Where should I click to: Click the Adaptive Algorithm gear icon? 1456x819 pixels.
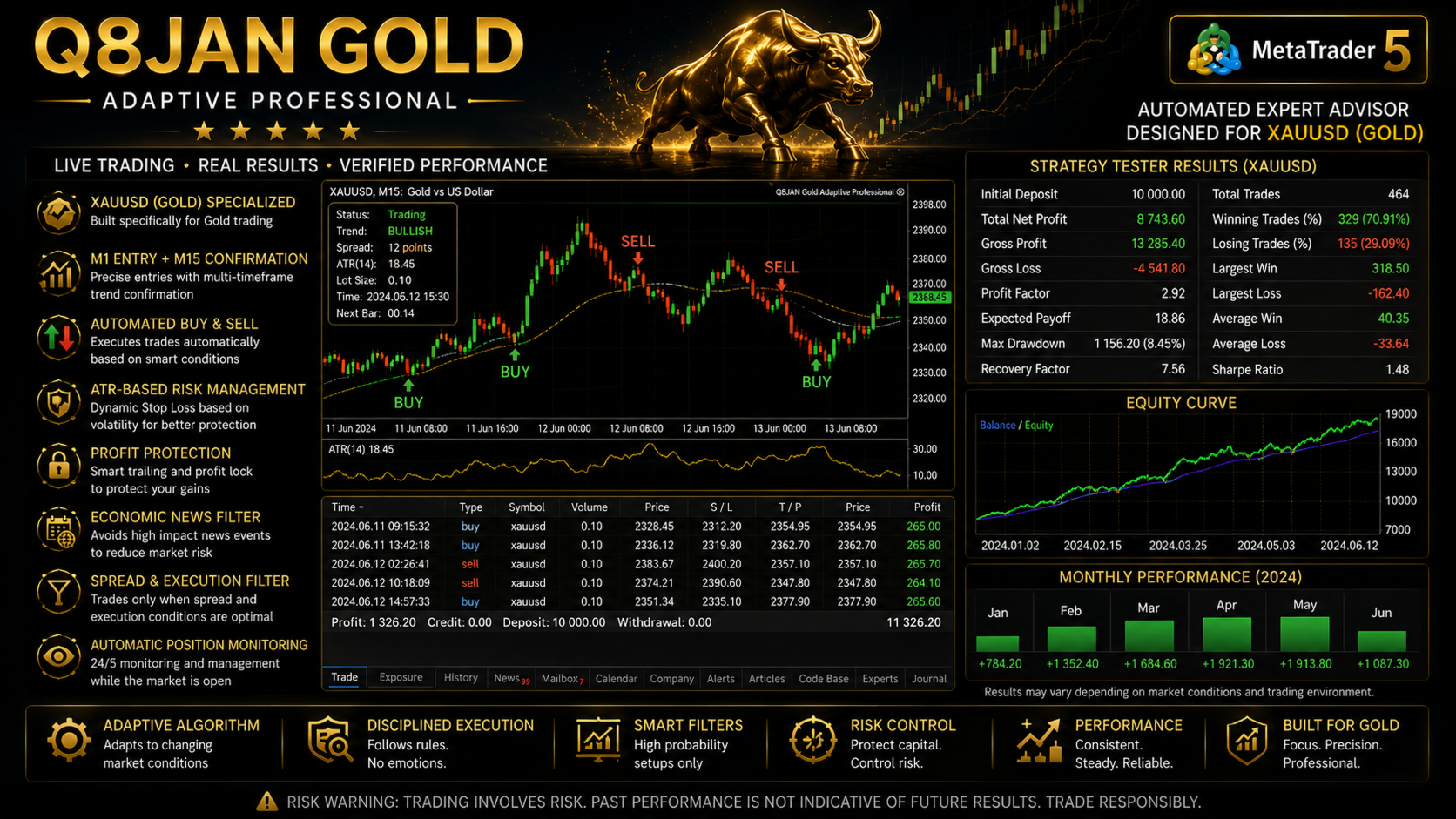point(69,741)
